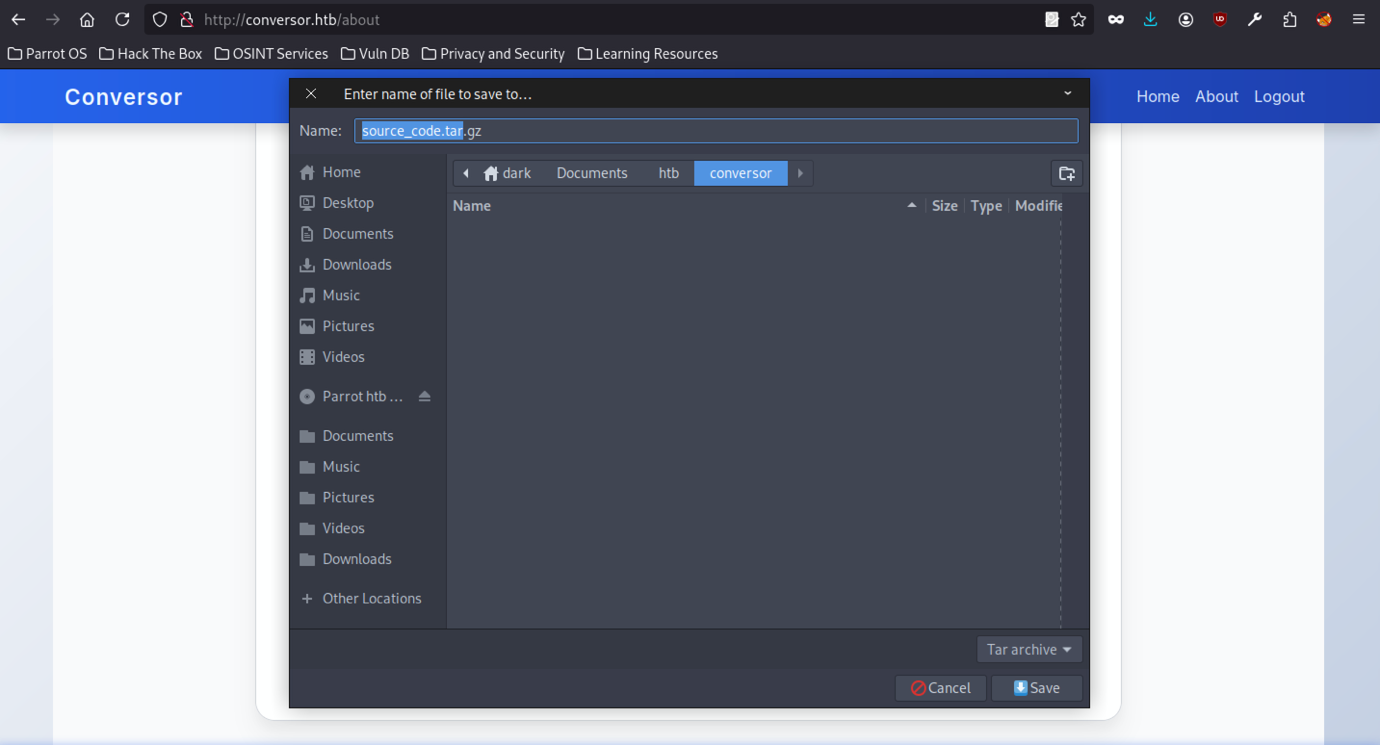
Task: Open the Firefox hamburger menu
Action: 1357,19
